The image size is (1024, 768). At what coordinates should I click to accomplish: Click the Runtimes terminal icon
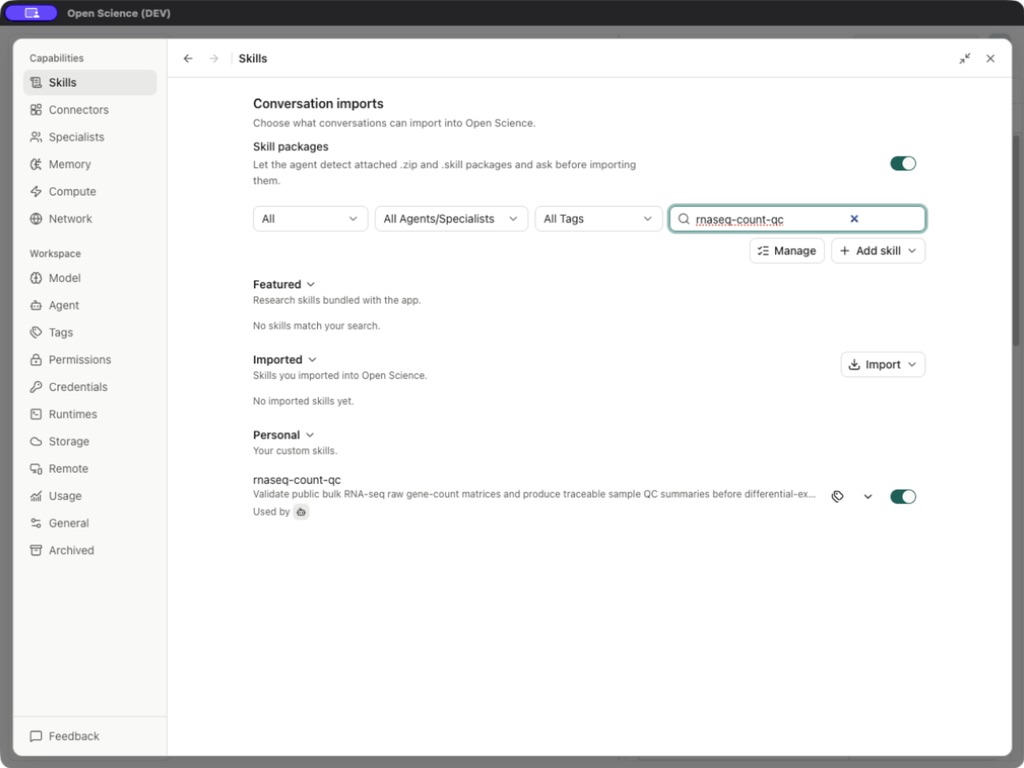point(36,414)
